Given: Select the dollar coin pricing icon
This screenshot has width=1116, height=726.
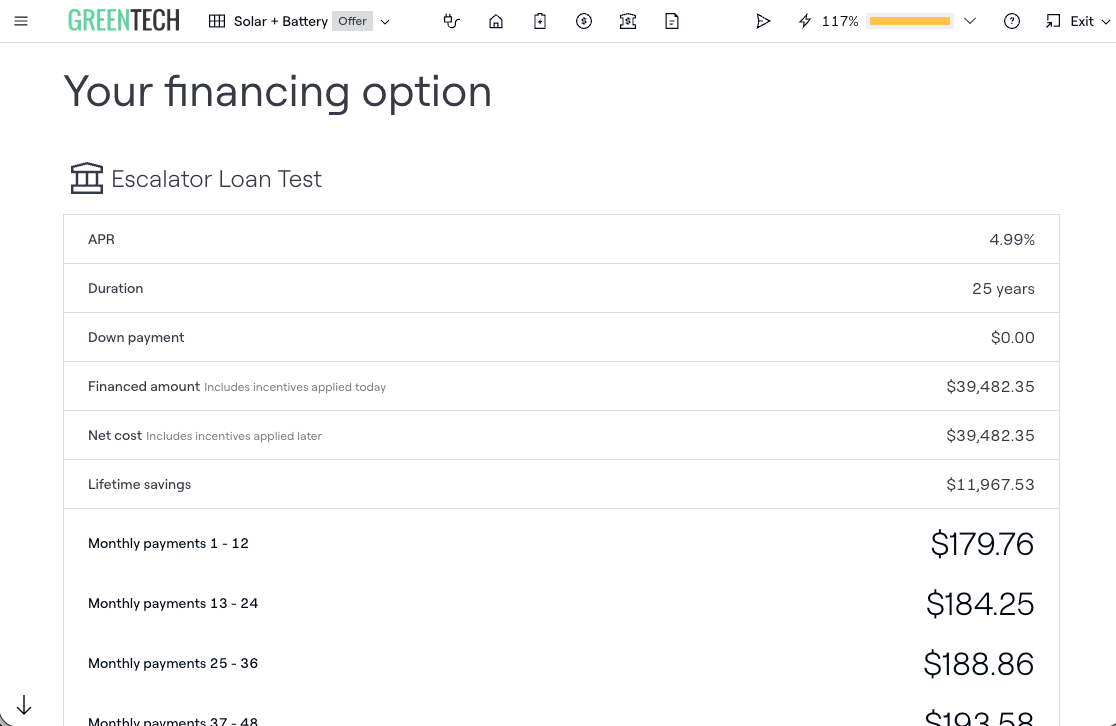Looking at the screenshot, I should [x=584, y=21].
